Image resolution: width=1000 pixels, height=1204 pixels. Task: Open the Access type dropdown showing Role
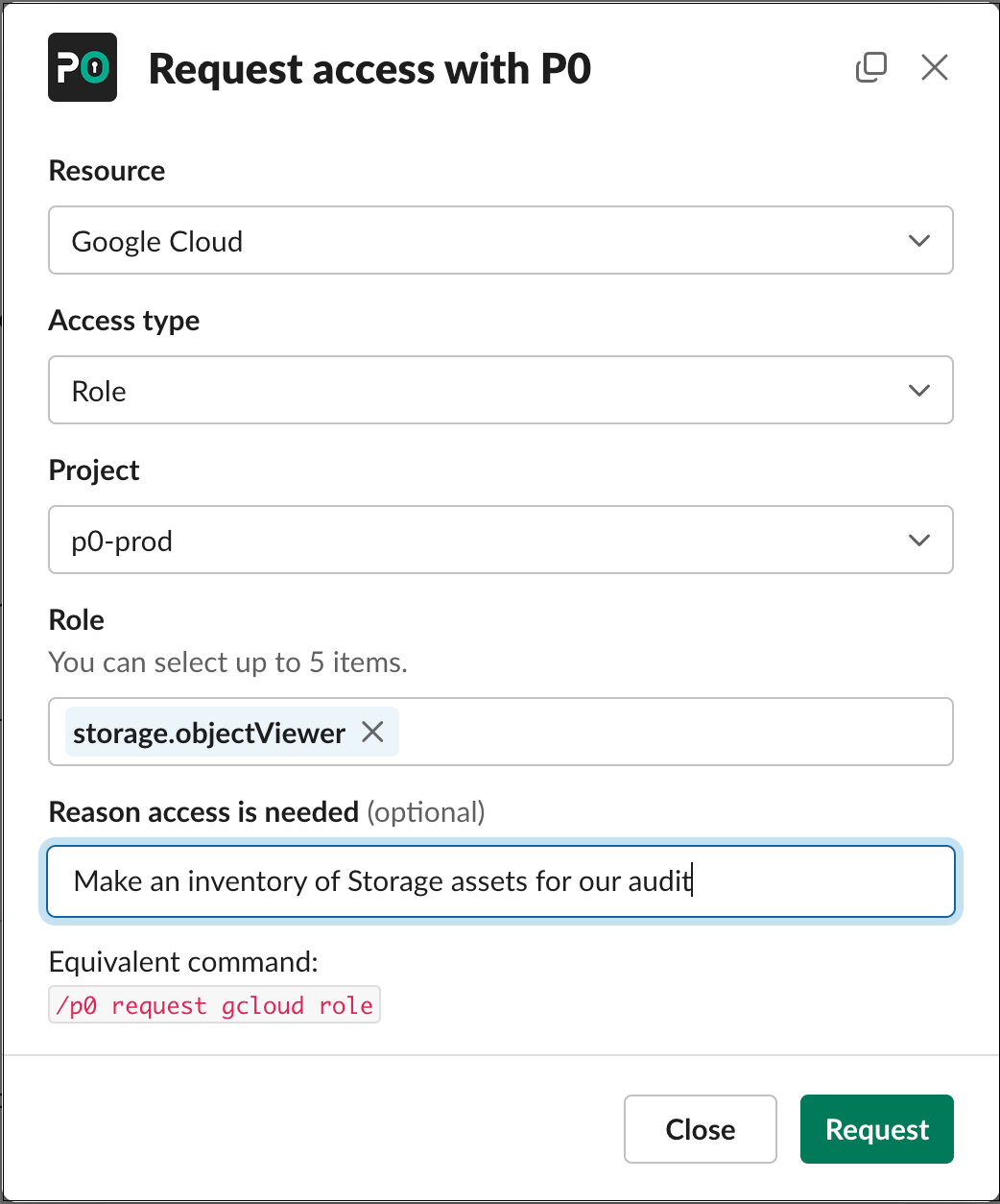[501, 390]
